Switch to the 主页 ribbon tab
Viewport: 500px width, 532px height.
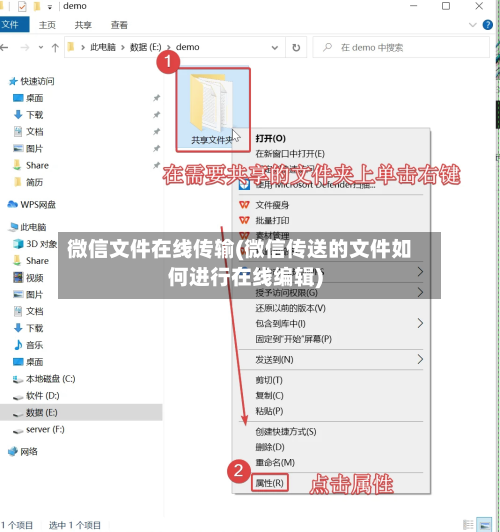(x=47, y=25)
